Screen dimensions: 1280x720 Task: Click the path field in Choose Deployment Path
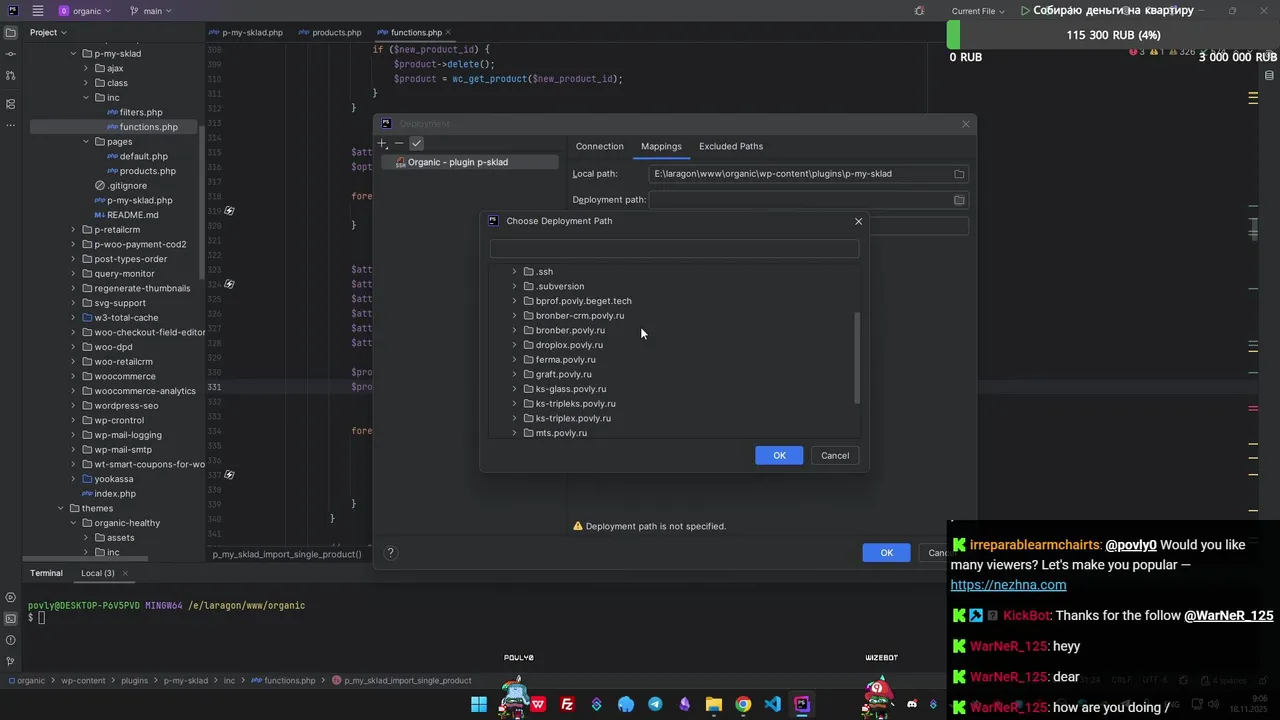674,248
